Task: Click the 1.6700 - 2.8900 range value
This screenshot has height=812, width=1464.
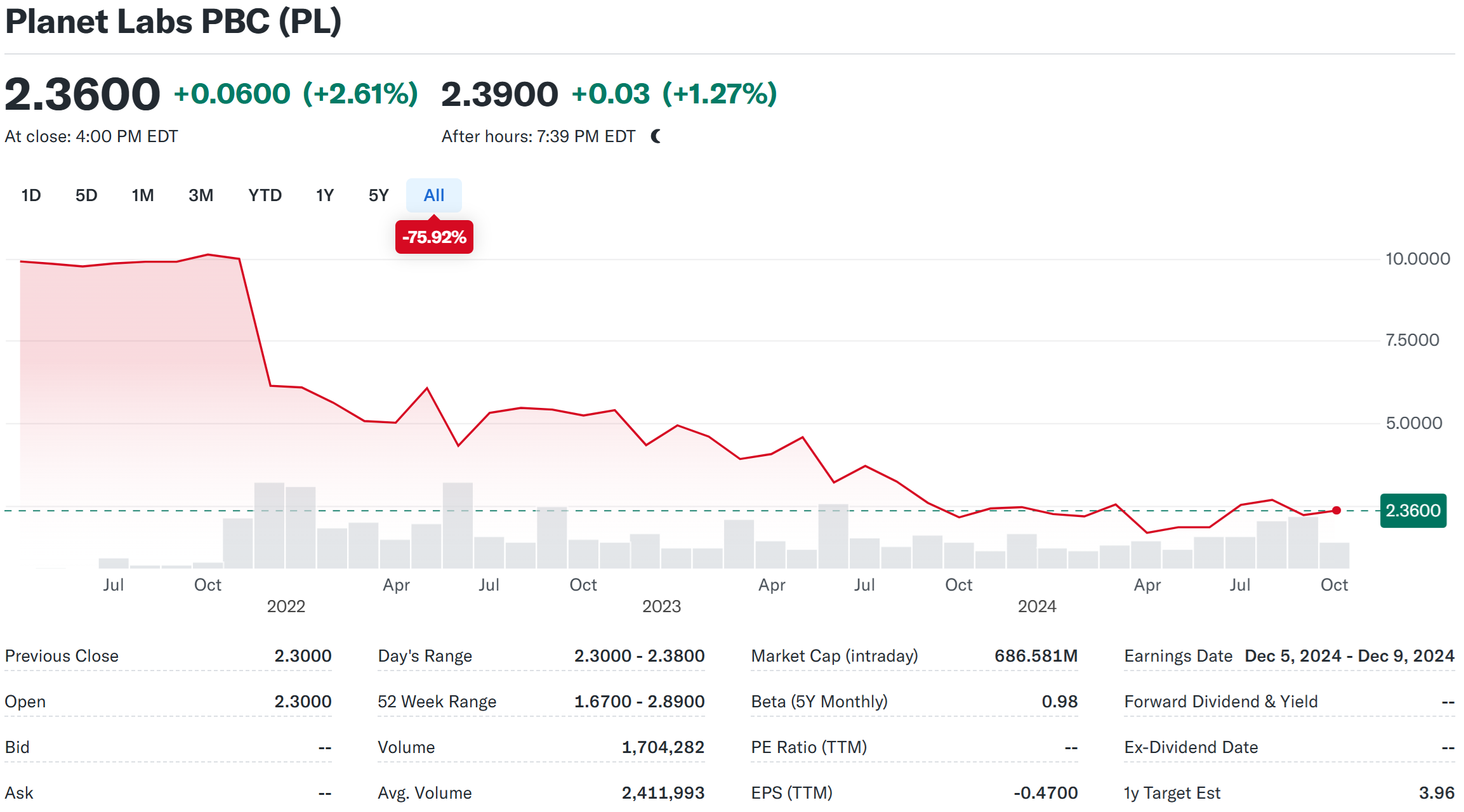Action: coord(640,702)
